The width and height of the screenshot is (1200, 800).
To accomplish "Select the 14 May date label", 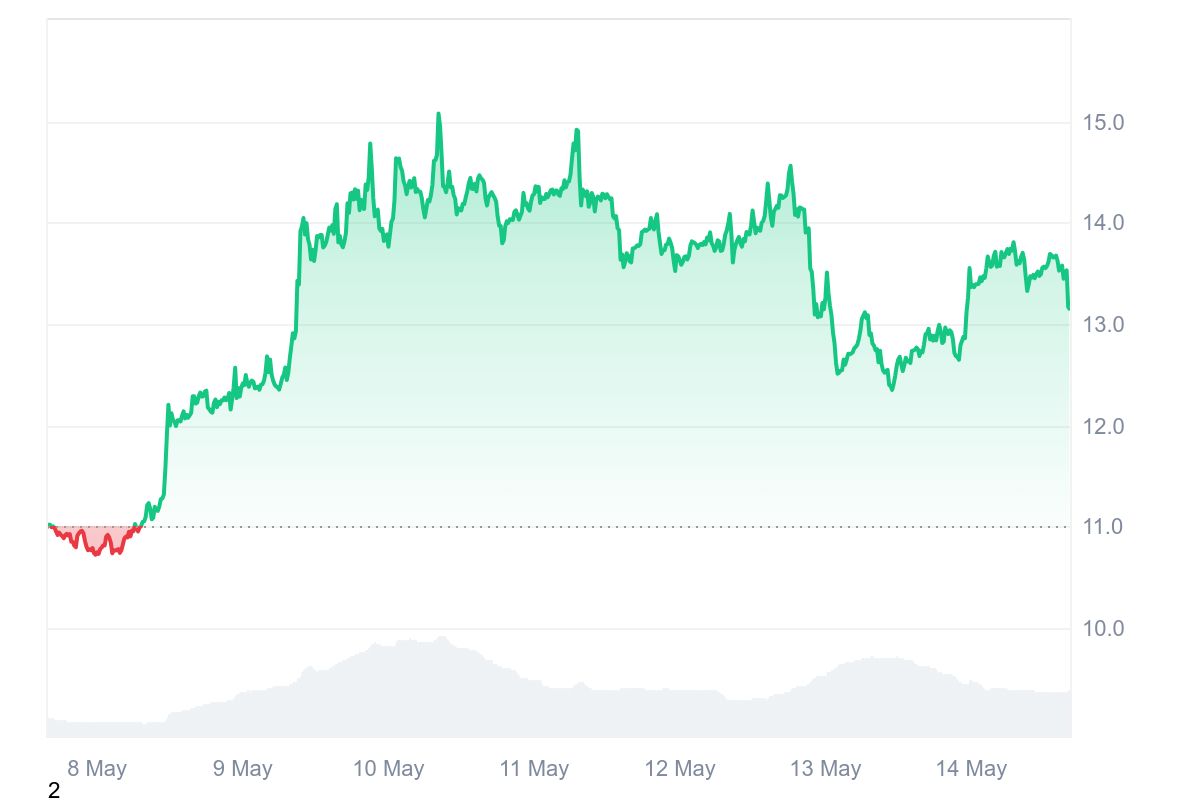I will 971,769.
